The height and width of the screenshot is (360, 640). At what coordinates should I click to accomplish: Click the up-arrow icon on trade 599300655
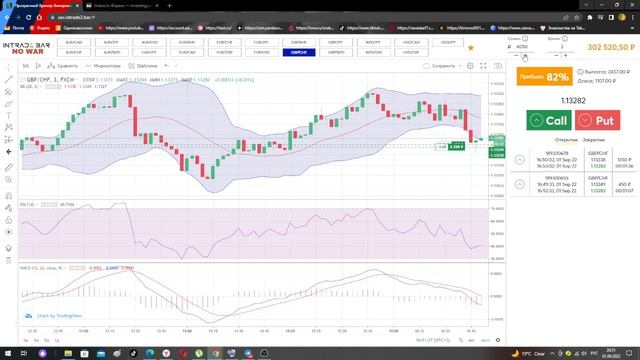point(520,184)
